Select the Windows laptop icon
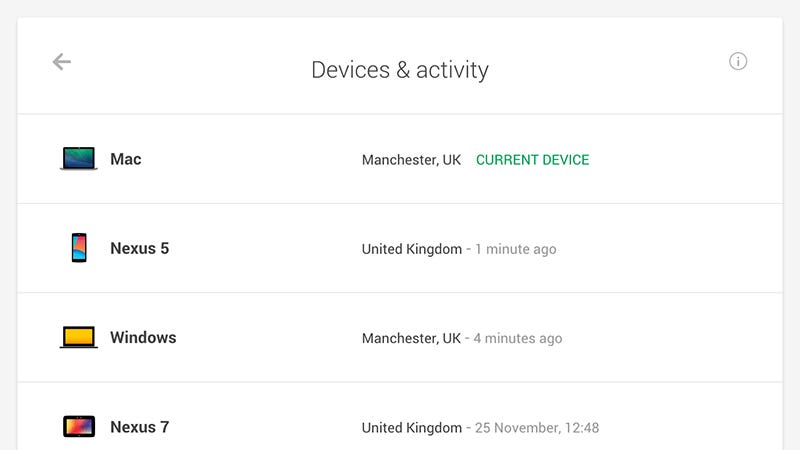Screen dimensions: 800x450 click(x=79, y=337)
